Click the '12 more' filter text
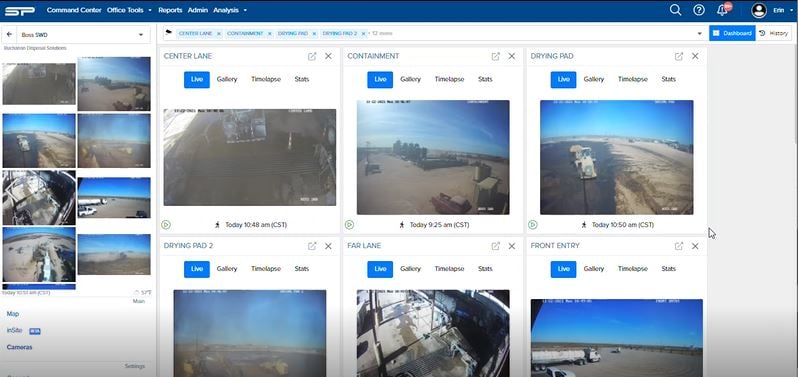Viewport: 798px width, 377px height. pos(382,33)
